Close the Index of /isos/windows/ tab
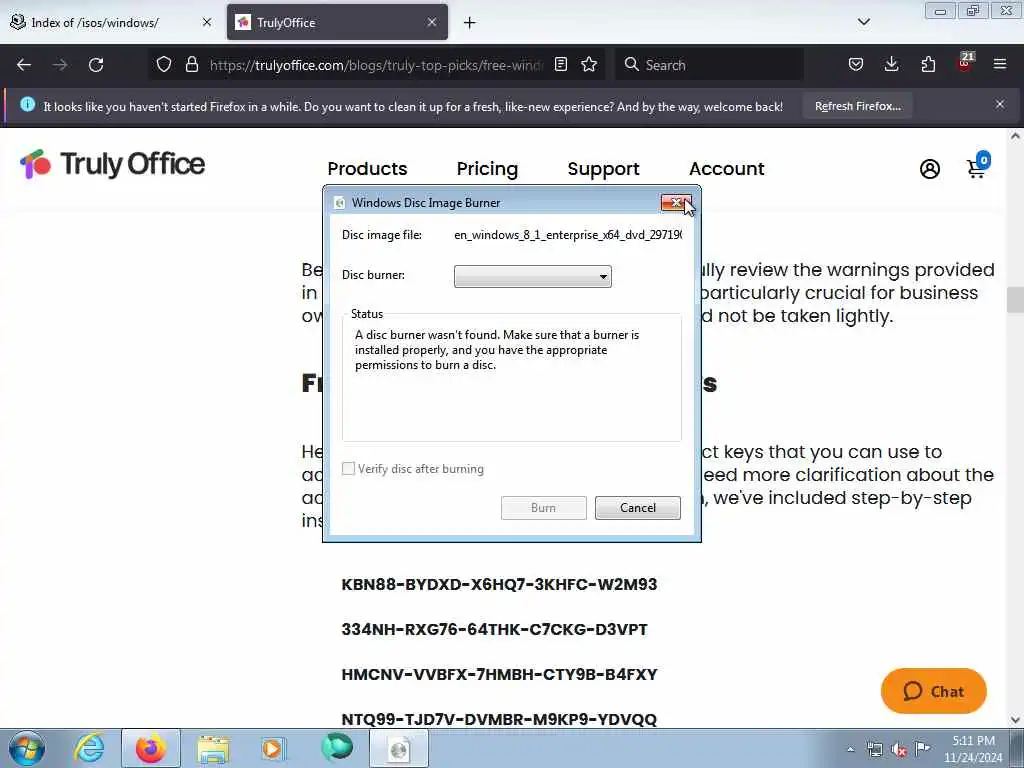 click(206, 22)
